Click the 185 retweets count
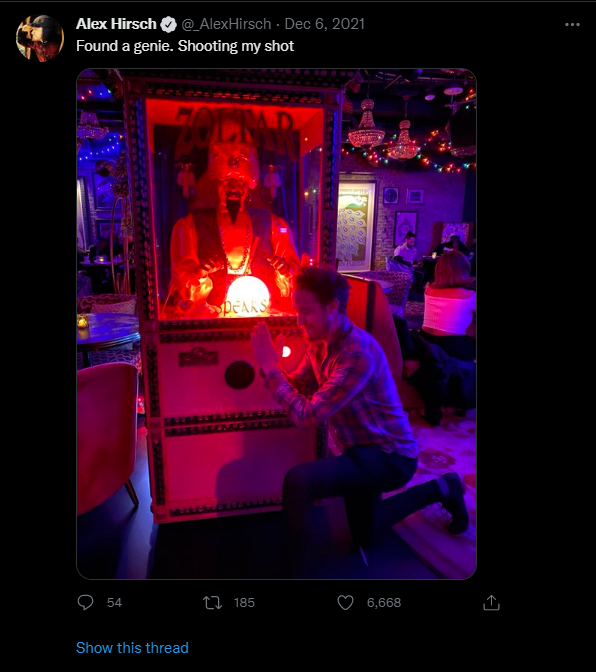Screen dimensions: 596x672 click(x=244, y=603)
